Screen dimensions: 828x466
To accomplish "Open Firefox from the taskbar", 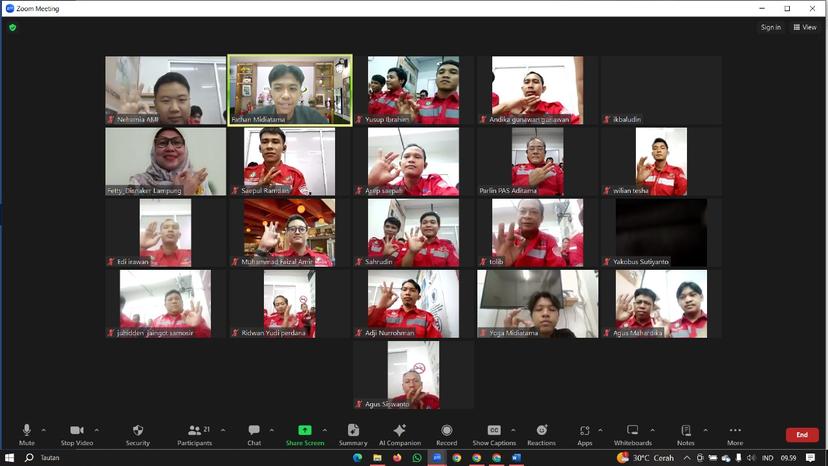I will click(397, 458).
